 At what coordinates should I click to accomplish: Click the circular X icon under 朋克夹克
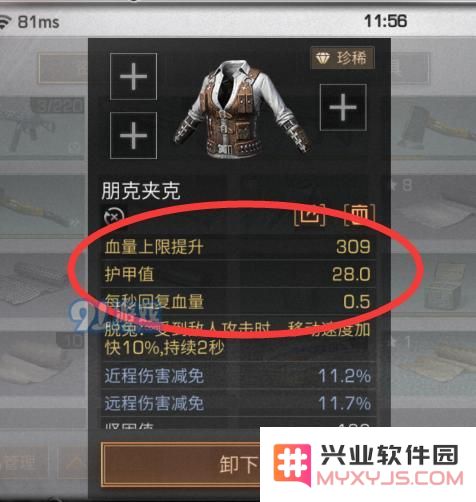[114, 217]
